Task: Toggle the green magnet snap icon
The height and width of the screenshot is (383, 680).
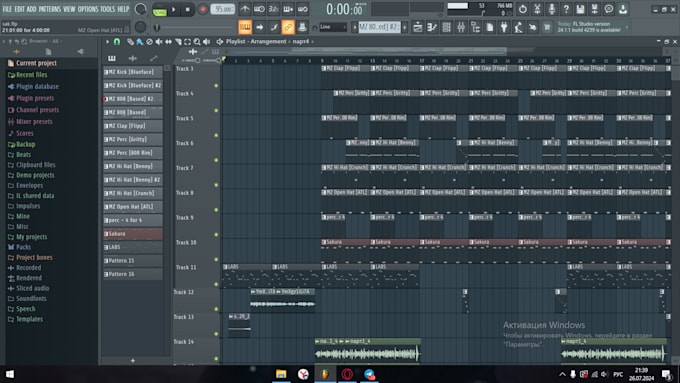Action: pos(117,42)
